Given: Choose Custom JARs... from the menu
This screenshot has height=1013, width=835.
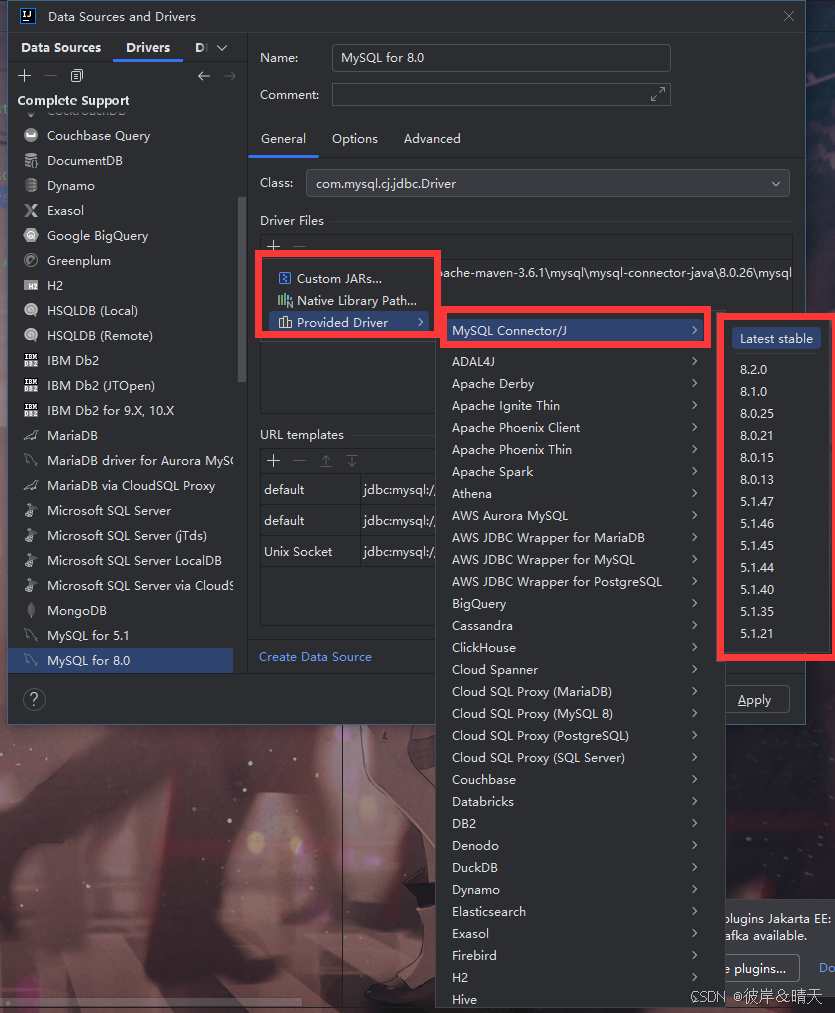Looking at the screenshot, I should pyautogui.click(x=349, y=278).
